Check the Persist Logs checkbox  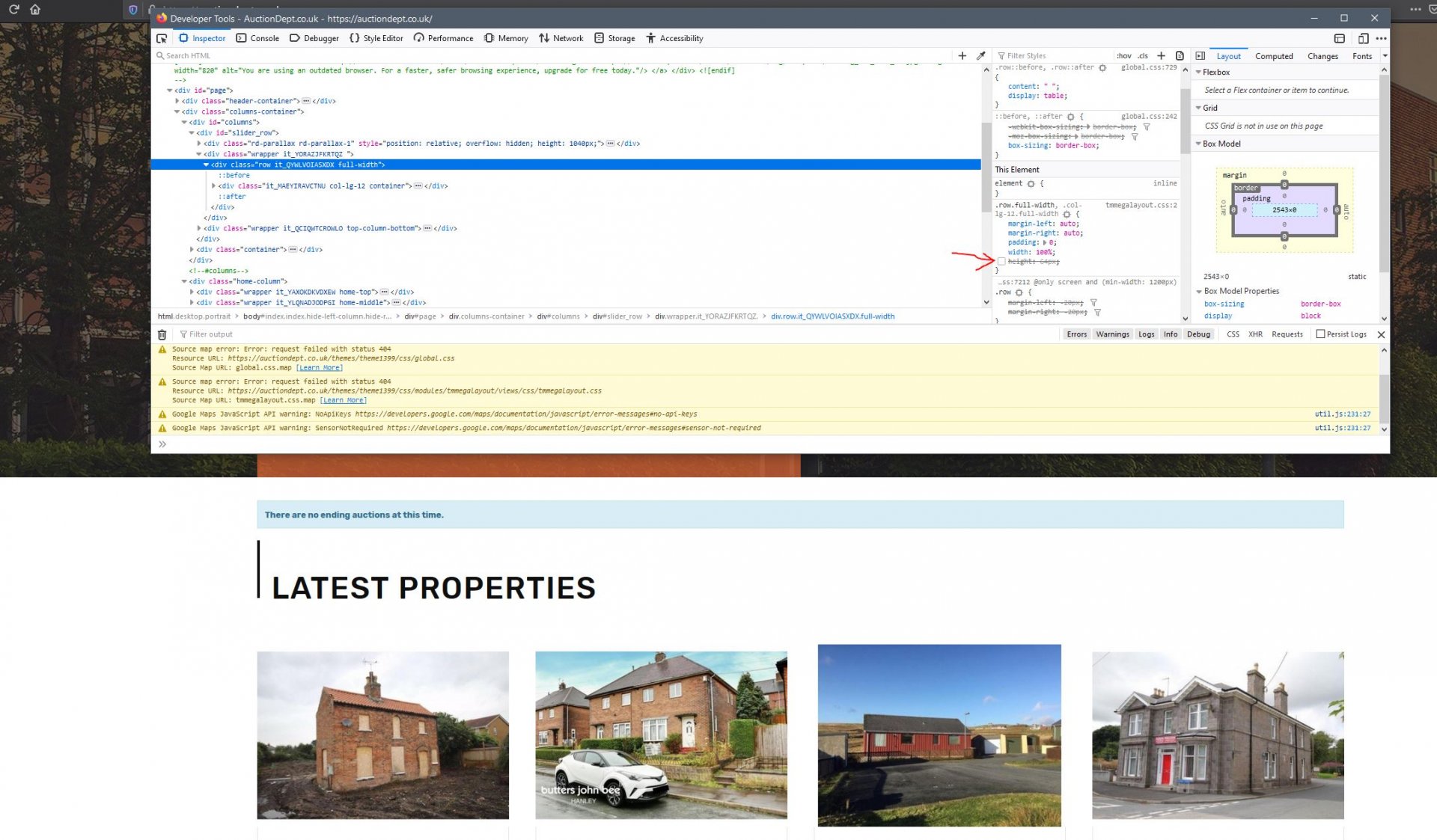tap(1320, 334)
